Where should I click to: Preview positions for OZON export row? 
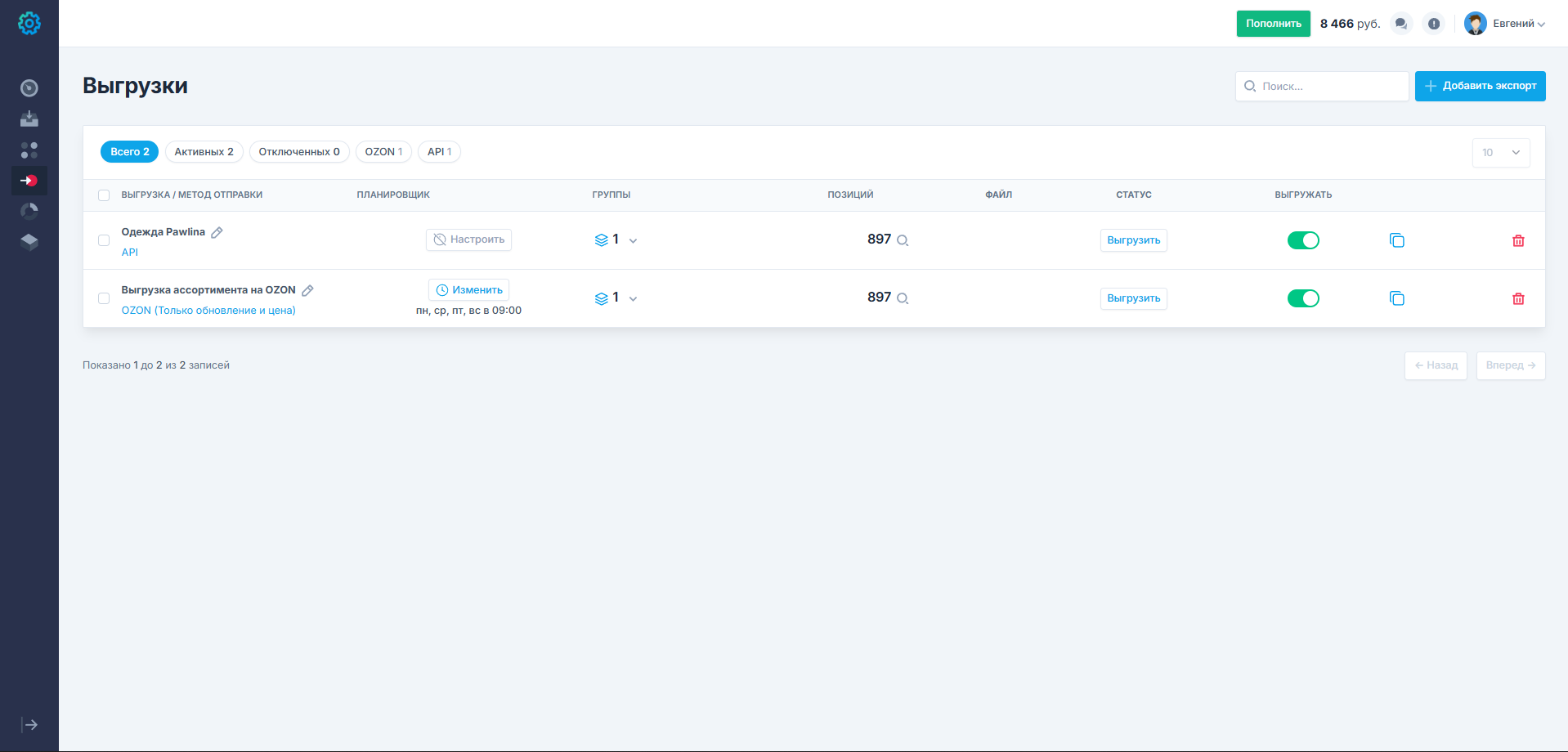[903, 298]
